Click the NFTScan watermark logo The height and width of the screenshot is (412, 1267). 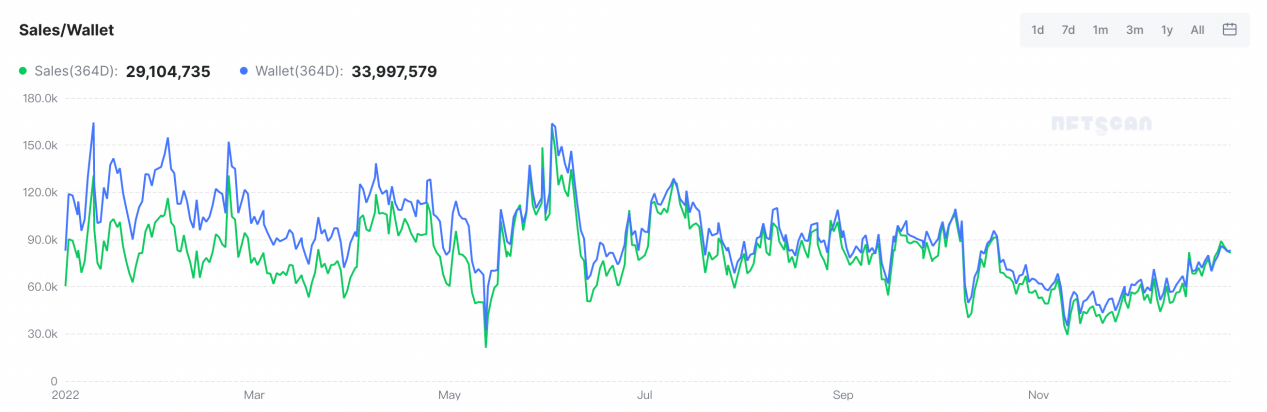1101,124
